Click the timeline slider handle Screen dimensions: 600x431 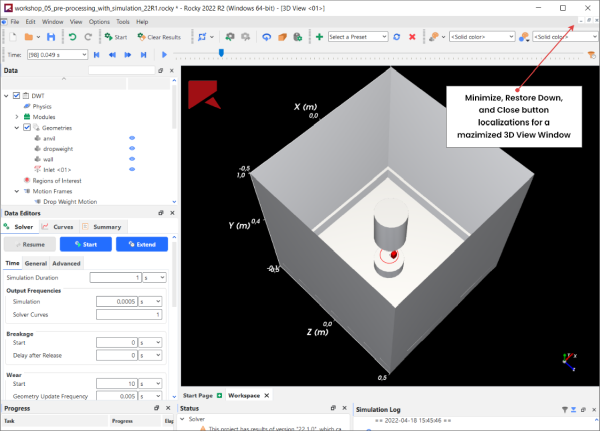tap(220, 53)
